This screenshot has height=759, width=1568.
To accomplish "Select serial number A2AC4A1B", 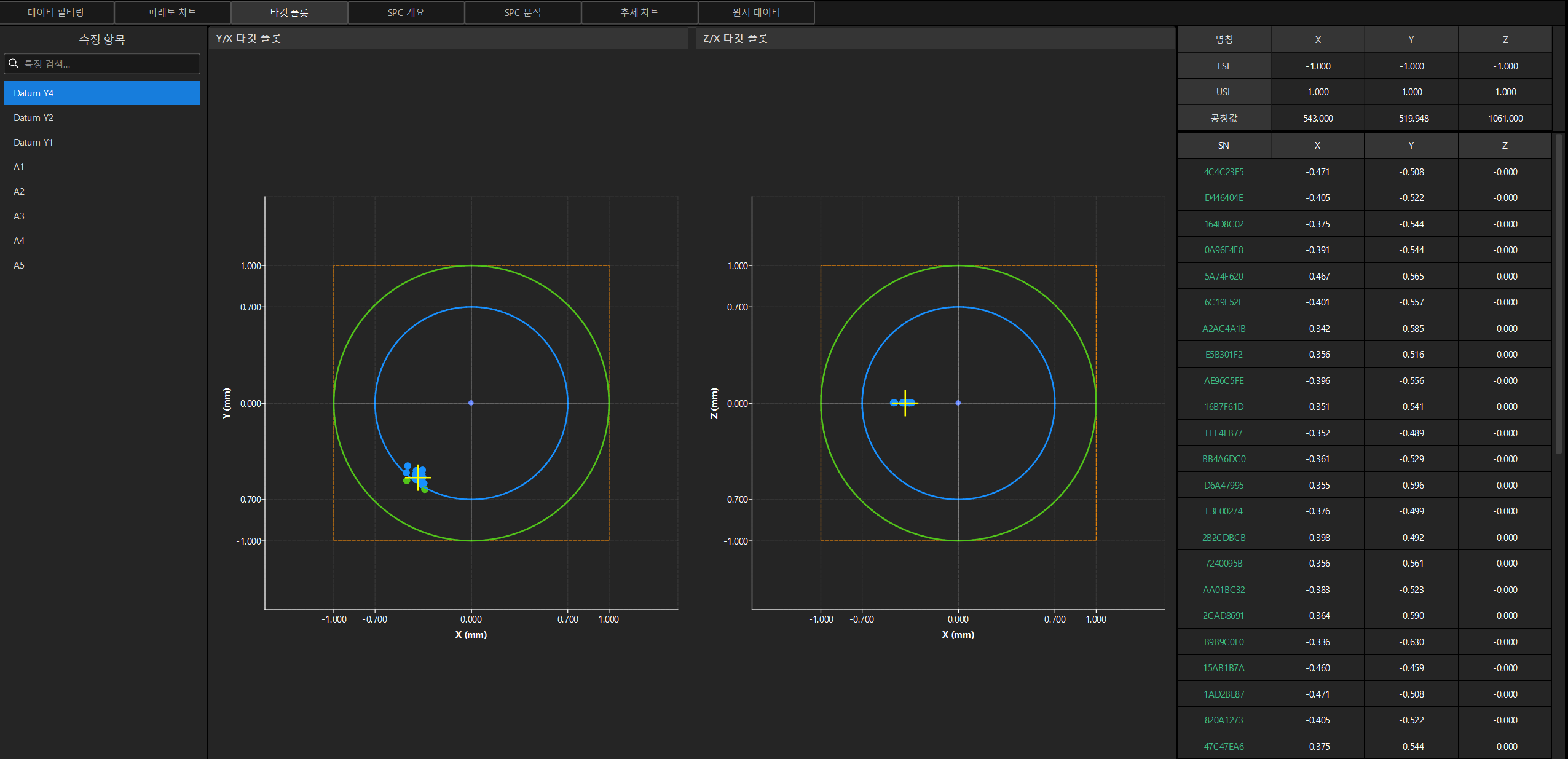I will point(1224,329).
